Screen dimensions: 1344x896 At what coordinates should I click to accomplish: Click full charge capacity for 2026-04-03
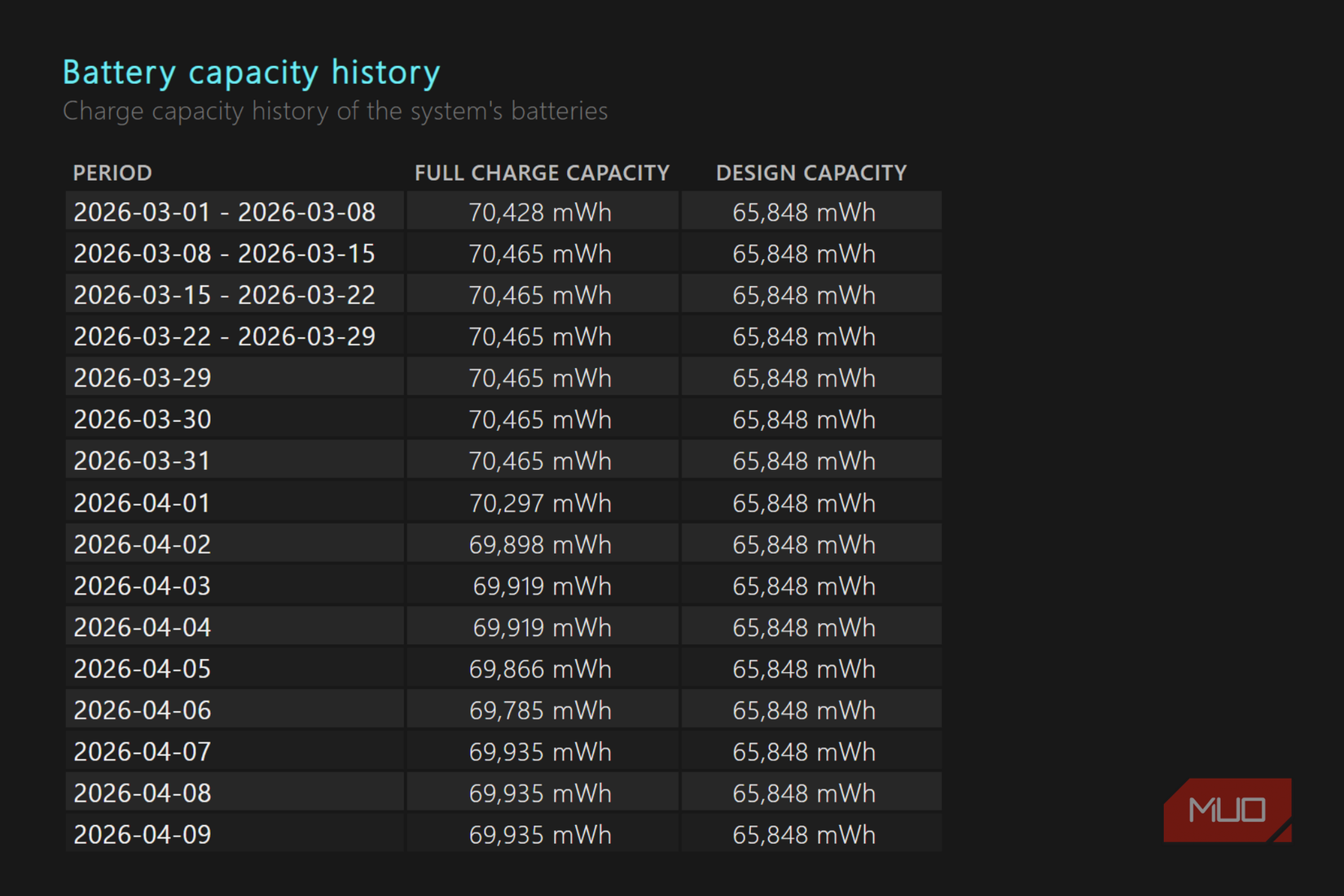click(542, 586)
